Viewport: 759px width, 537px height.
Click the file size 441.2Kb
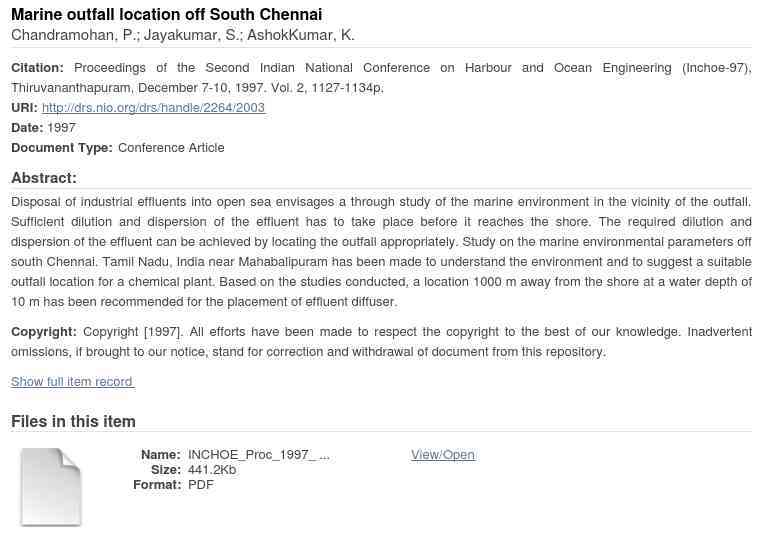(x=212, y=469)
